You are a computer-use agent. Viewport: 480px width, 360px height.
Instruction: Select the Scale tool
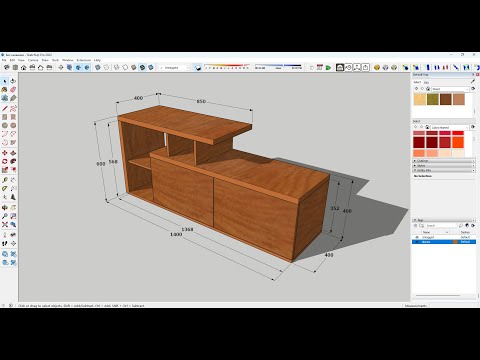click(5, 170)
